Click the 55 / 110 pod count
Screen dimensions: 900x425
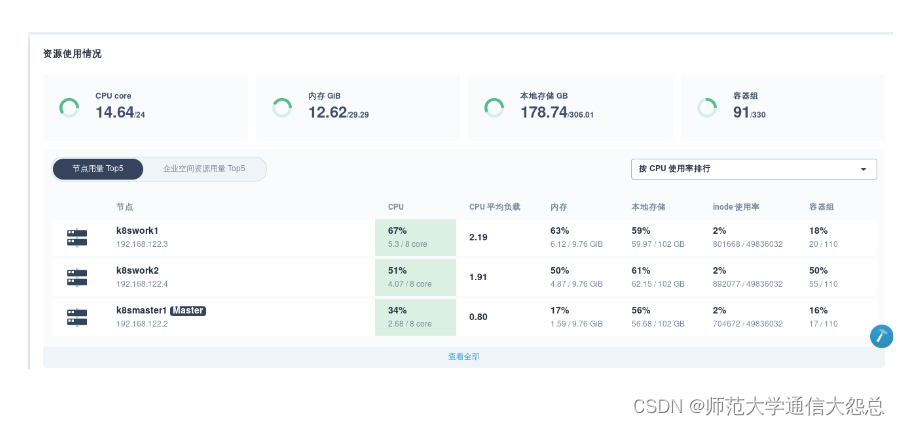pyautogui.click(x=823, y=284)
